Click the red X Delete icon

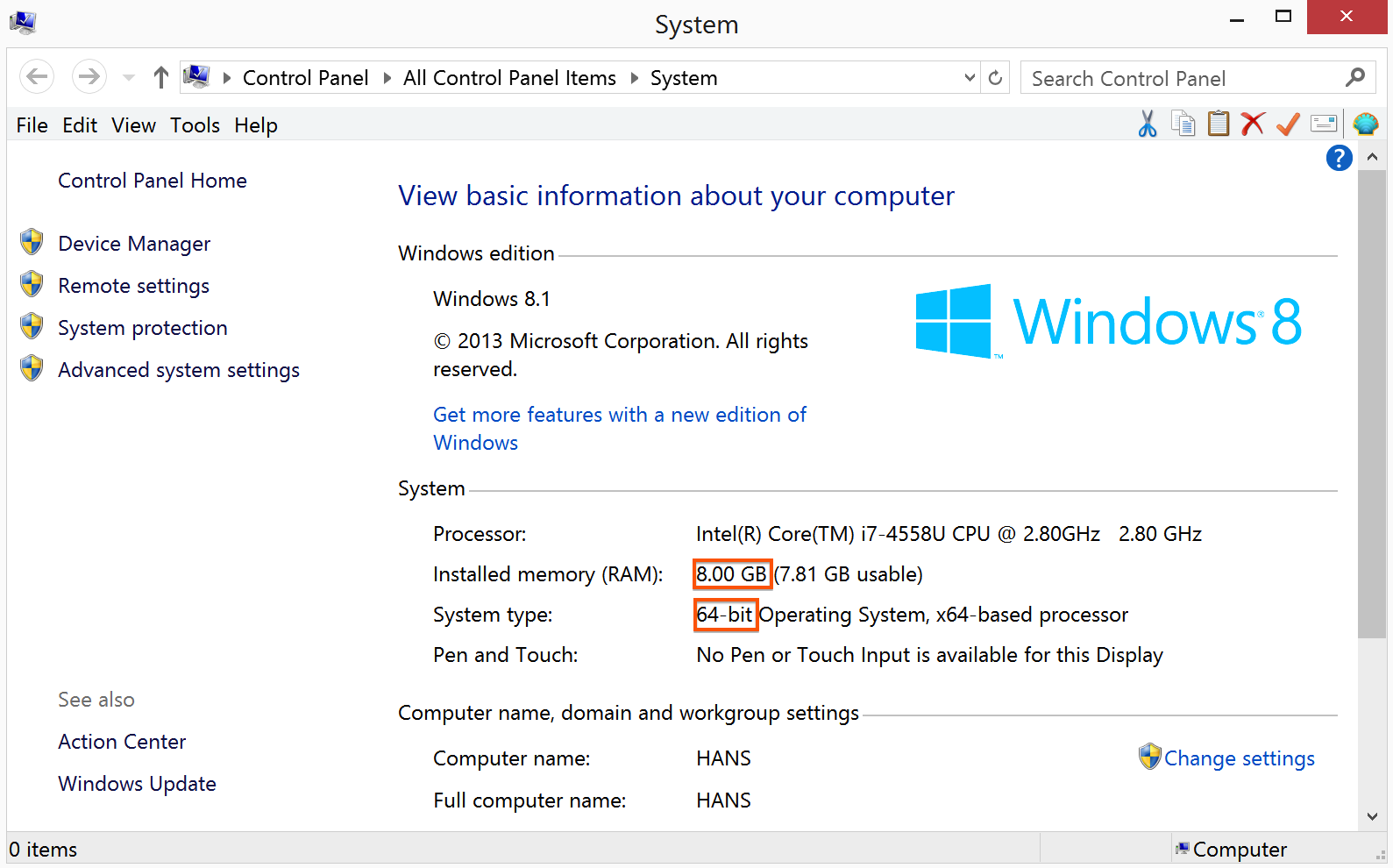click(x=1253, y=125)
